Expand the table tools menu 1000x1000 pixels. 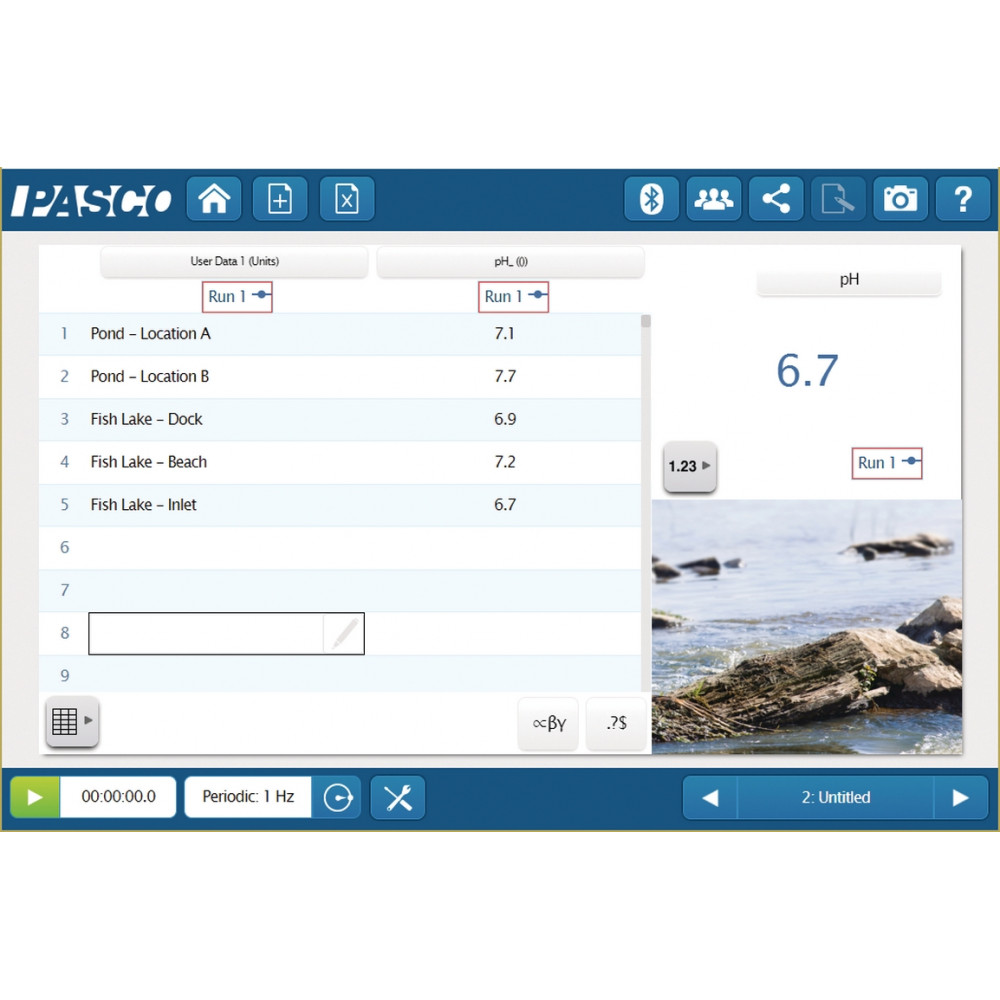71,721
